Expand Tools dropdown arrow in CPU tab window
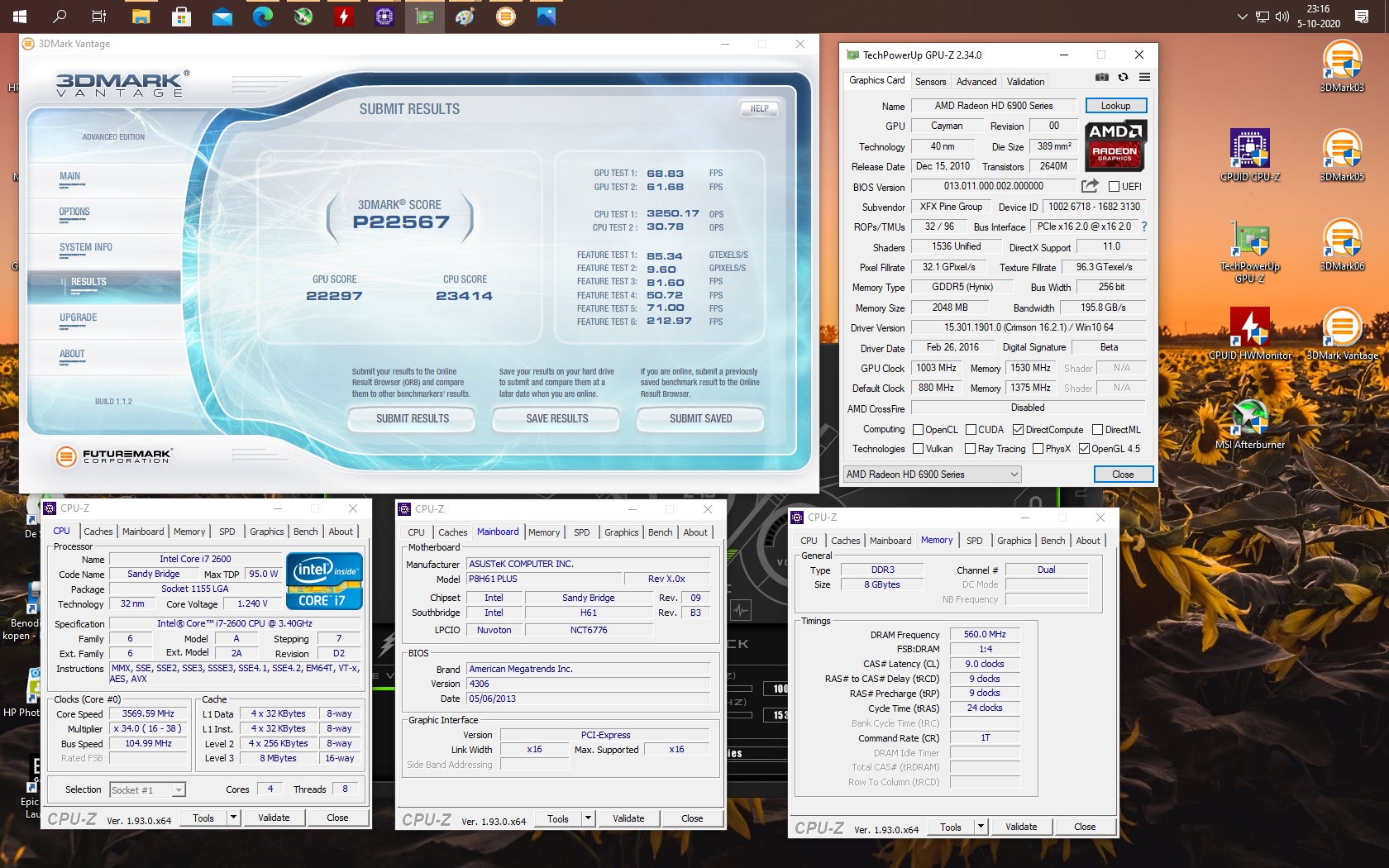1389x868 pixels. pos(233,818)
